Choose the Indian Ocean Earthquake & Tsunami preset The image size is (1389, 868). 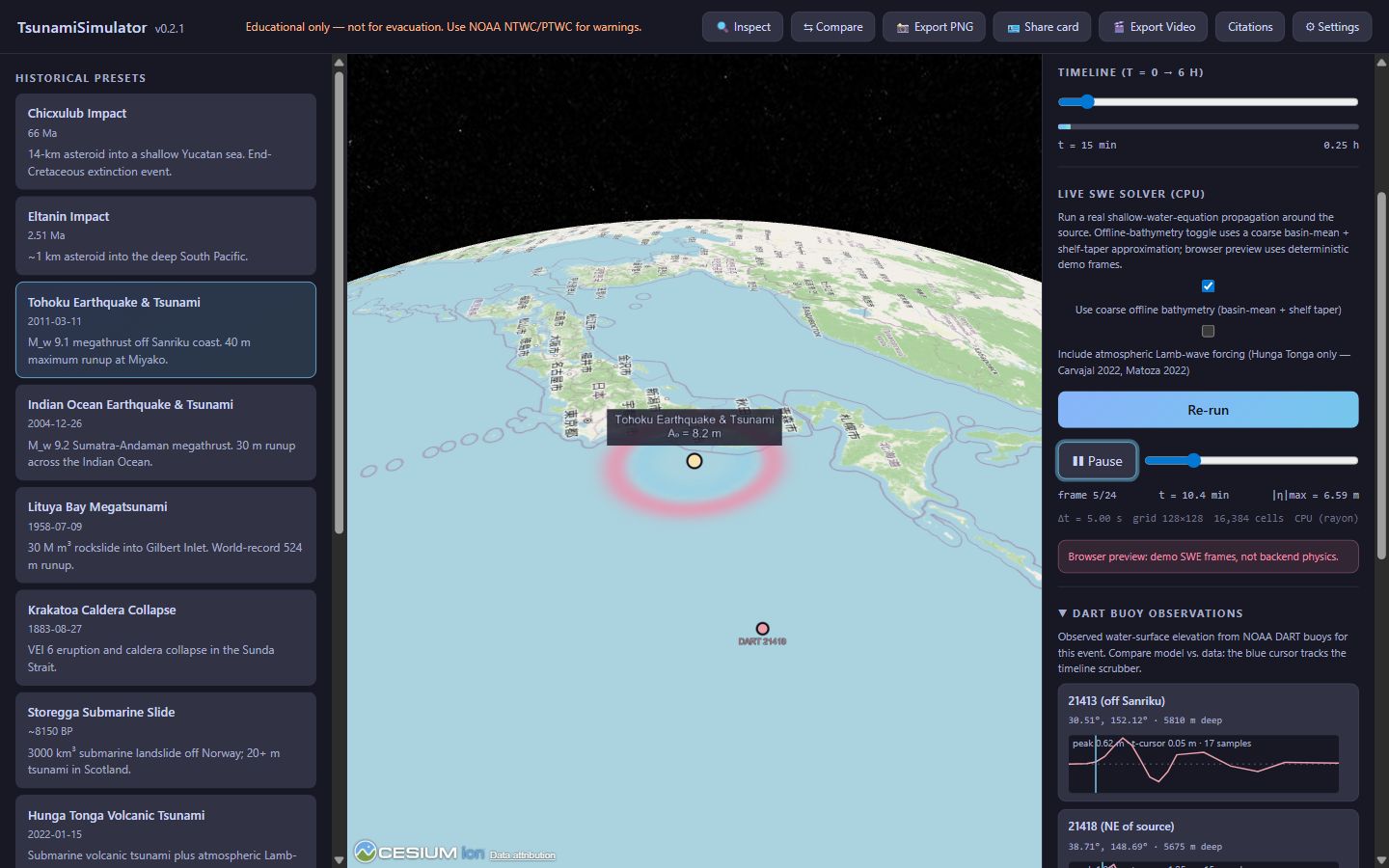point(166,432)
